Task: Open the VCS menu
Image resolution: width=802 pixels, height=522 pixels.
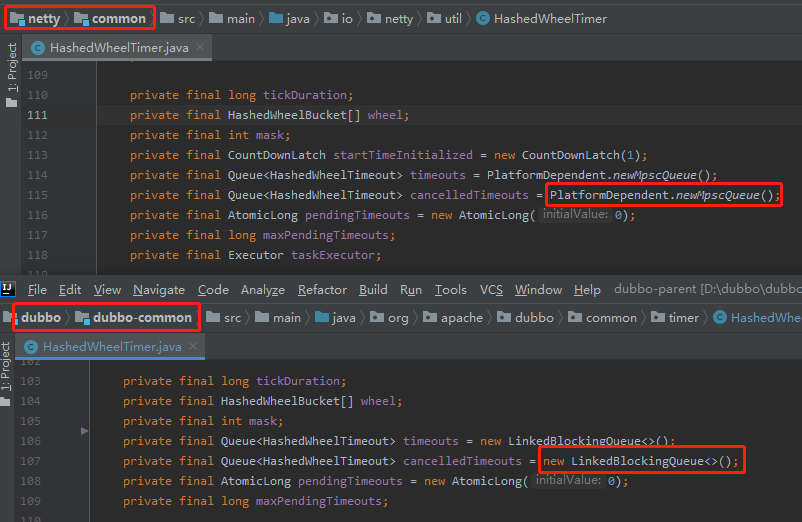Action: pos(491,290)
